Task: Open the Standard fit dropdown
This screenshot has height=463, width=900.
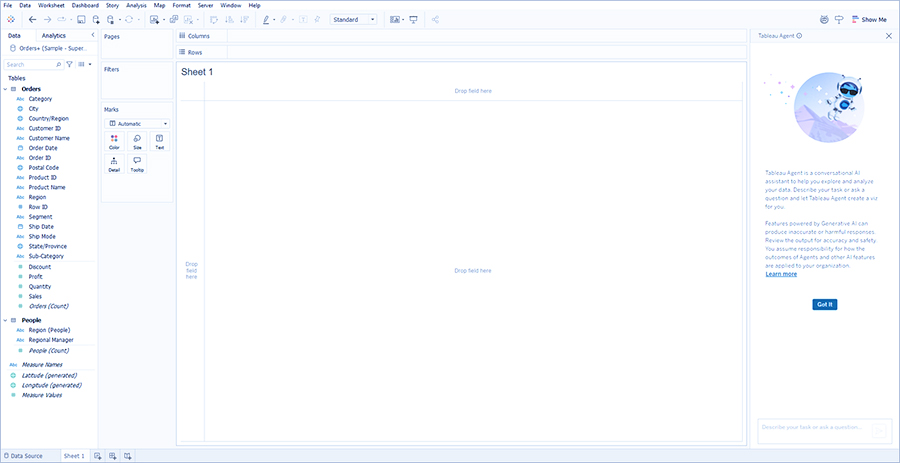Action: click(353, 20)
